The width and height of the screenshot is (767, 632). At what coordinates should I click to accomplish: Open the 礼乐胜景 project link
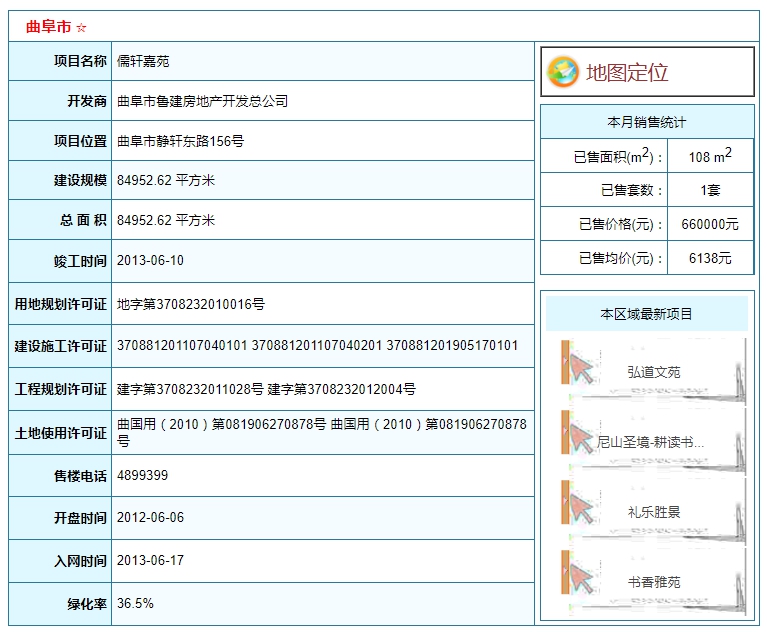click(654, 512)
